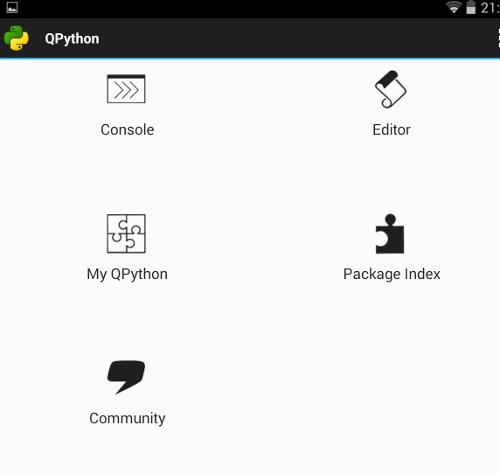Image resolution: width=500 pixels, height=474 pixels.
Task: Tap the Package Index text label
Action: point(392,274)
